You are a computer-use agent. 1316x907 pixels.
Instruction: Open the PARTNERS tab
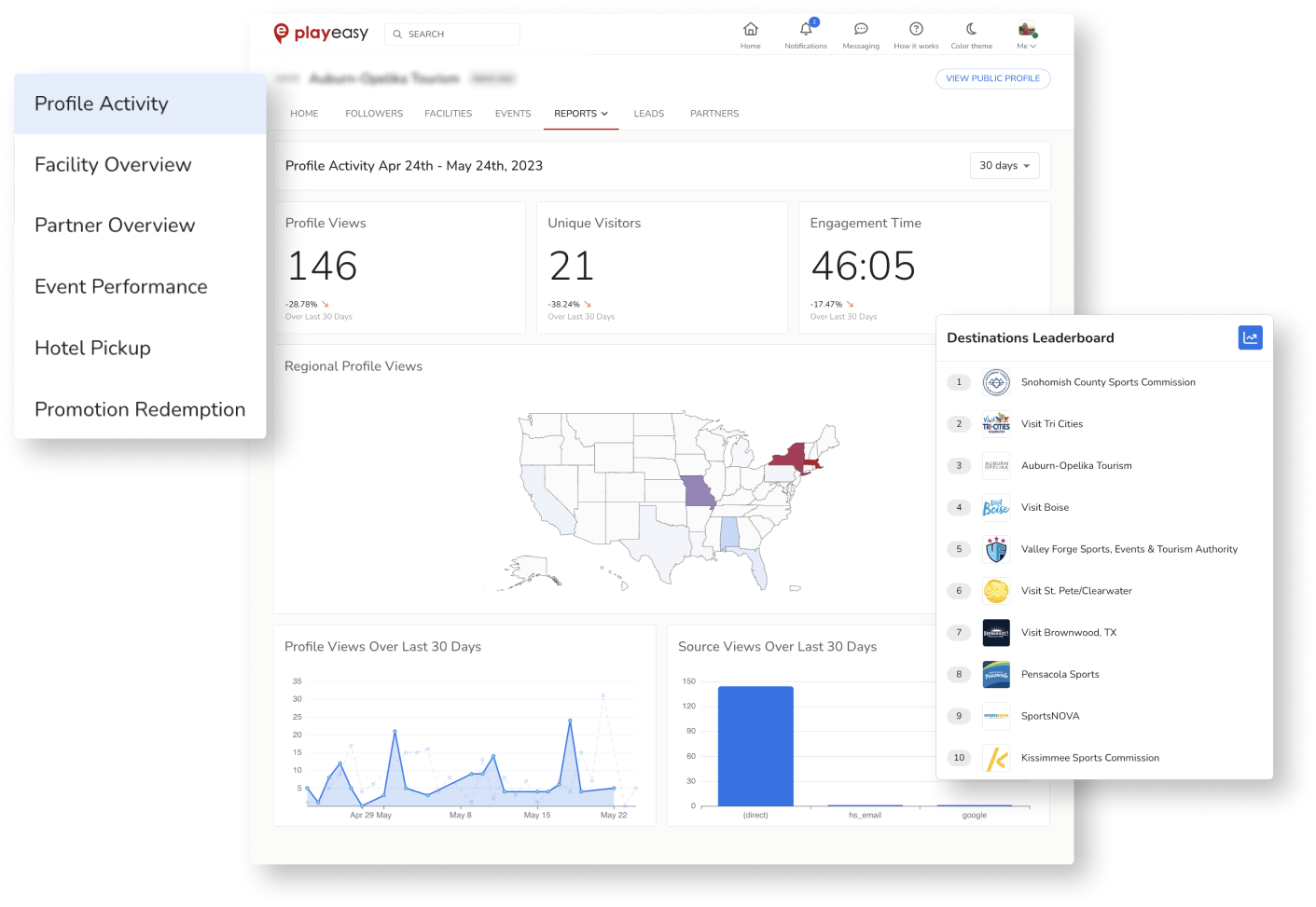[714, 114]
